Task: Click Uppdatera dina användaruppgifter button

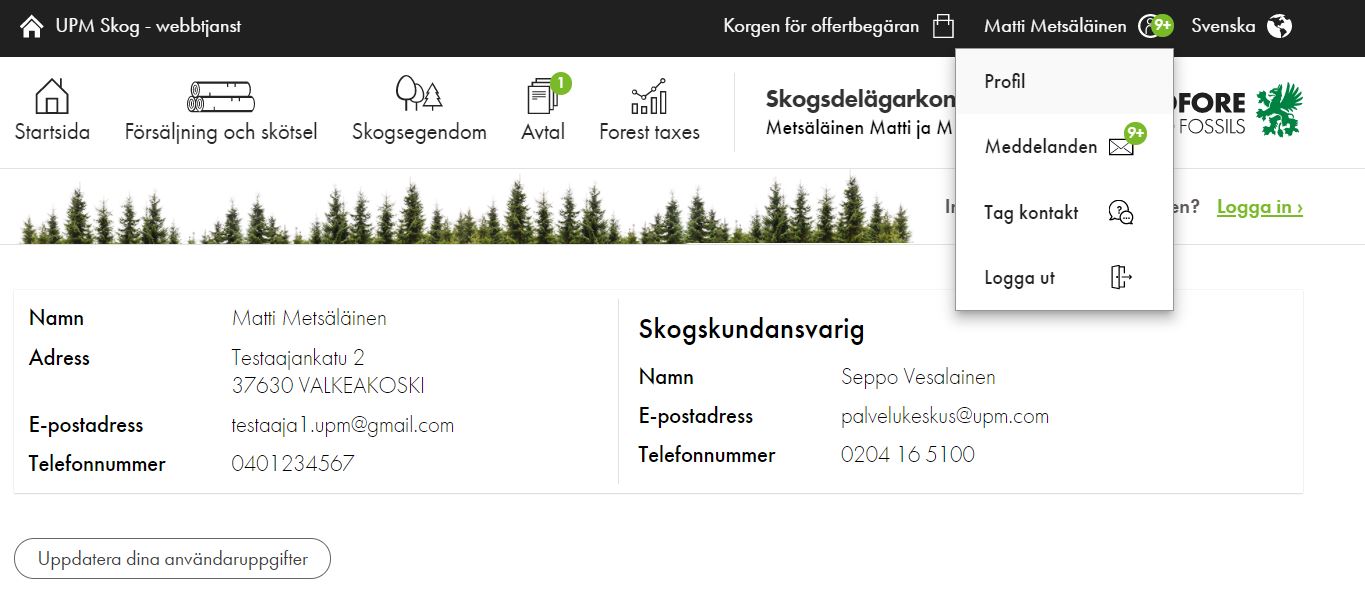Action: tap(172, 559)
